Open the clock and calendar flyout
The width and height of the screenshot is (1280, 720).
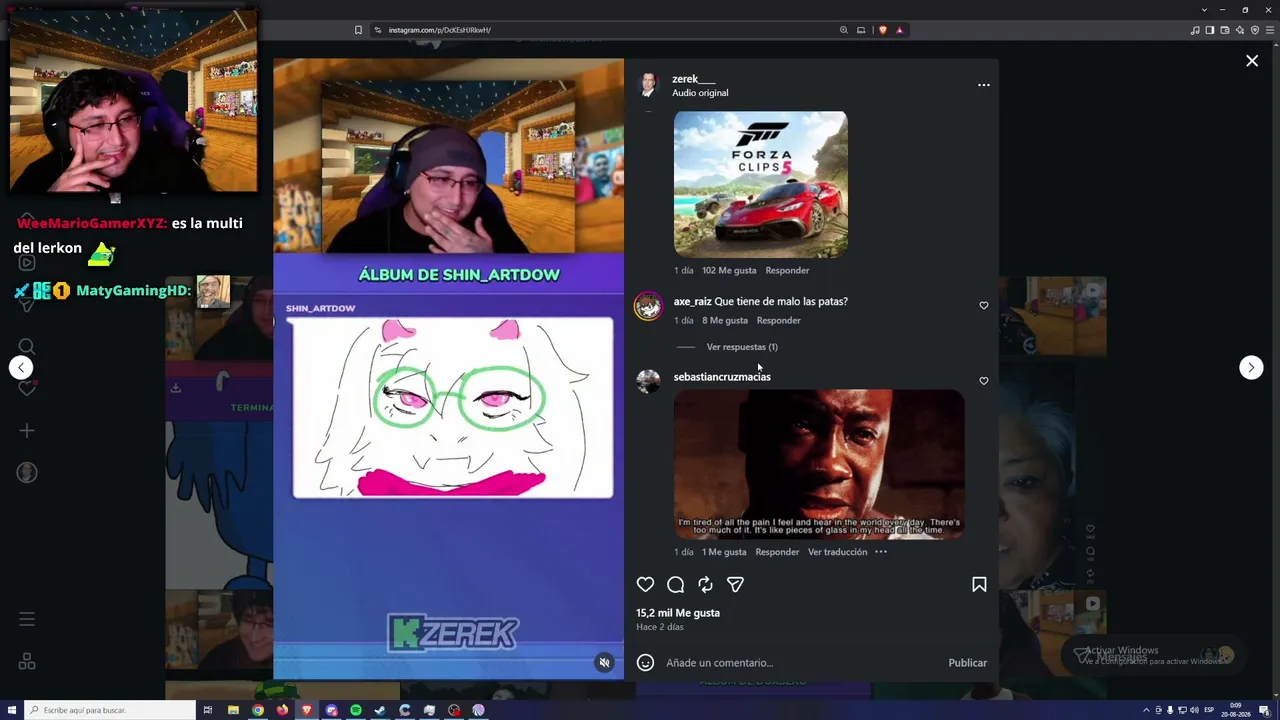[x=1236, y=711]
